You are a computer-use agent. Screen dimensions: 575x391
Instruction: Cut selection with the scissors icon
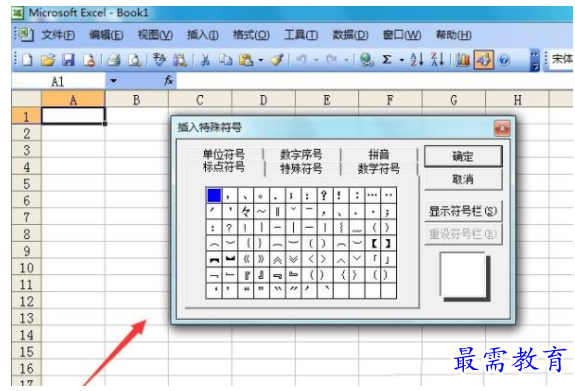pyautogui.click(x=205, y=60)
